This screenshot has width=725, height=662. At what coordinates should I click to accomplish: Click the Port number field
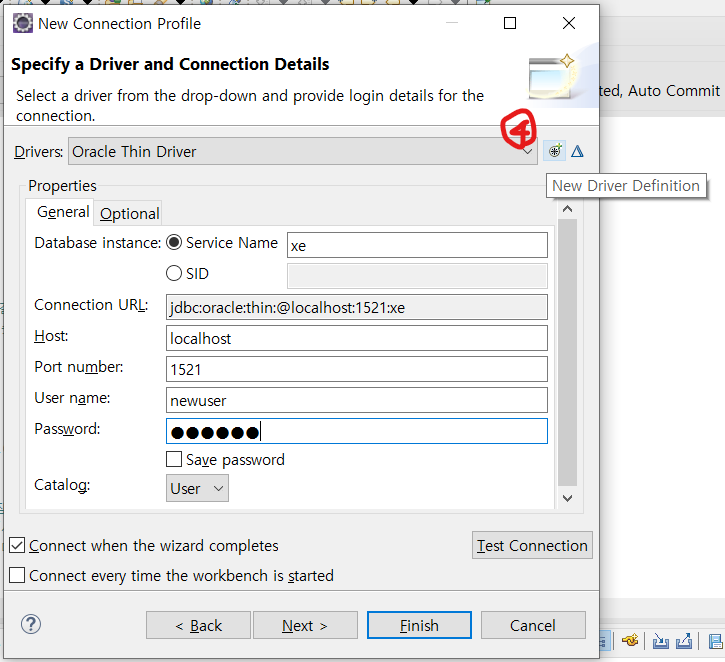click(356, 369)
